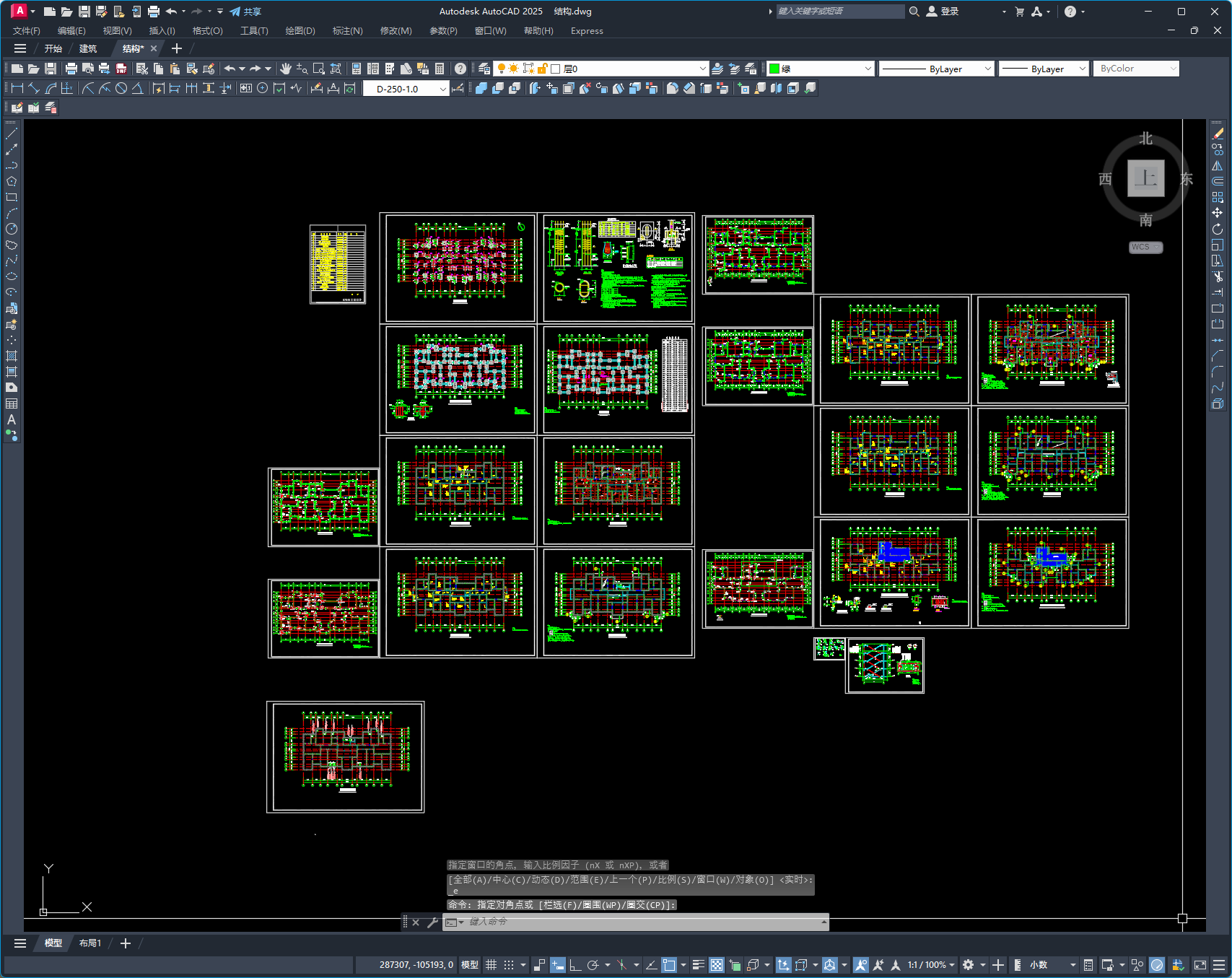Open the annotation scale 1:1 / 100% dropdown
1232x978 pixels.
tap(931, 965)
